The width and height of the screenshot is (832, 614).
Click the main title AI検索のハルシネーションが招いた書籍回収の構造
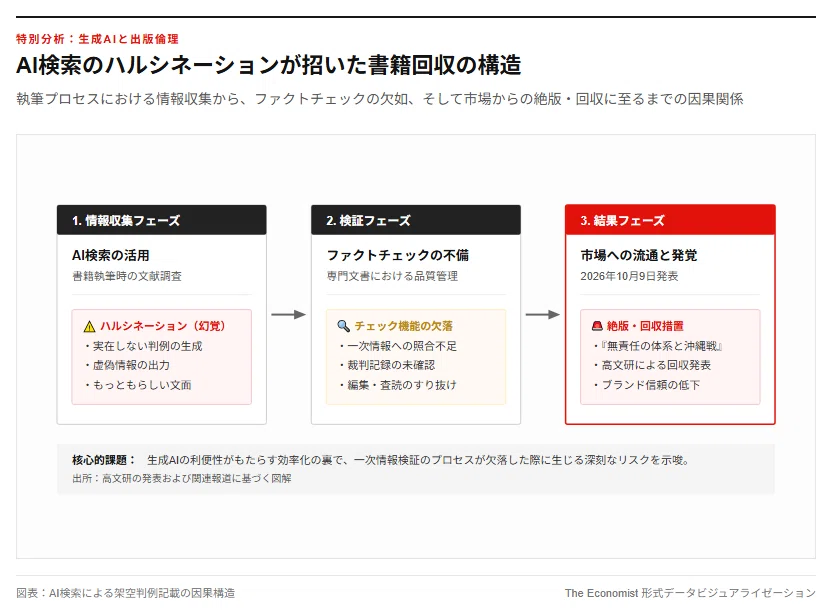pos(268,65)
